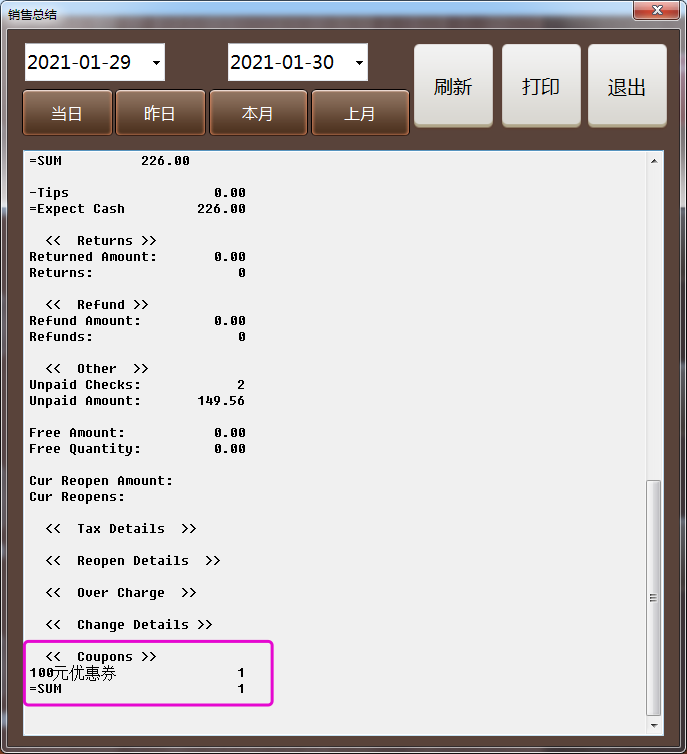Viewport: 687px width, 754px height.
Task: Click the 打印 print button
Action: pos(541,86)
